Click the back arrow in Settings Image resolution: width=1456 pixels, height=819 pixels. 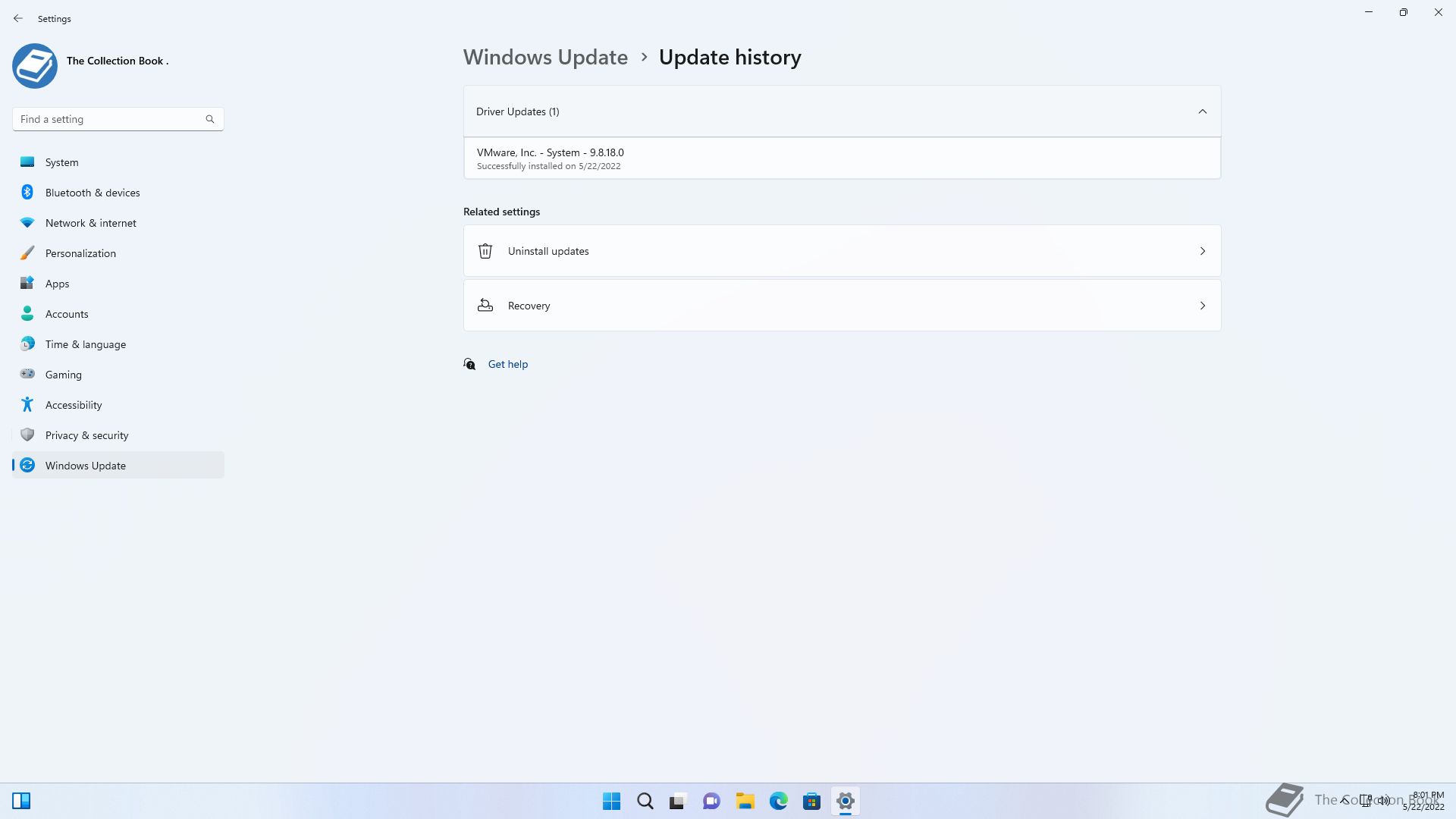(18, 18)
